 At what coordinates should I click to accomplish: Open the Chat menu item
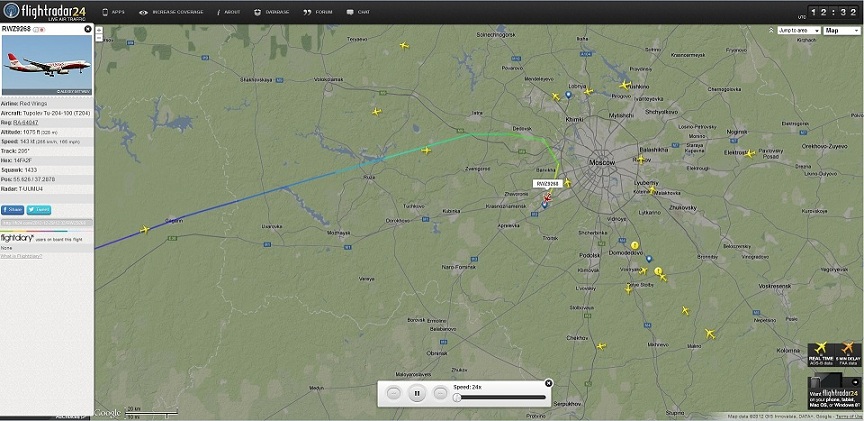pyautogui.click(x=358, y=12)
